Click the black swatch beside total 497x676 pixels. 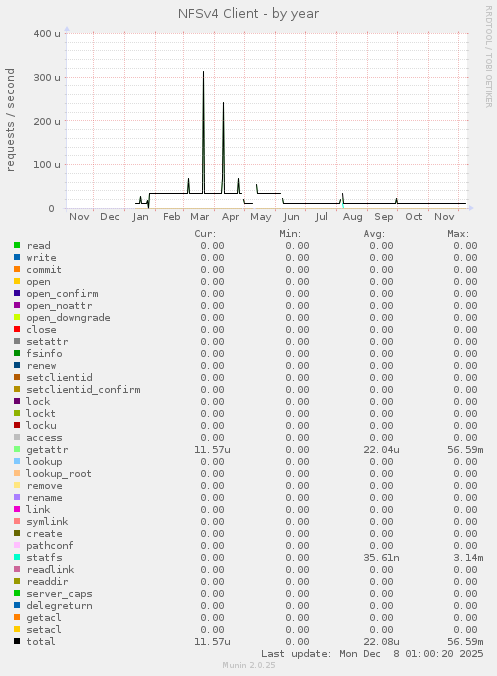click(17, 641)
